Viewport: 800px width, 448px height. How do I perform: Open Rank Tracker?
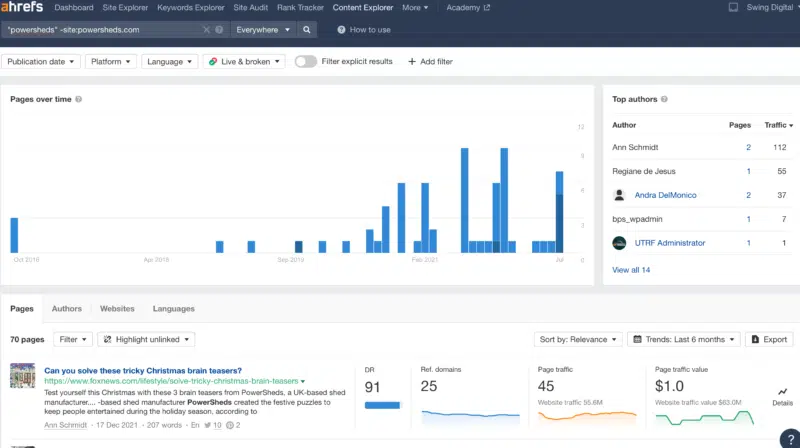301,7
